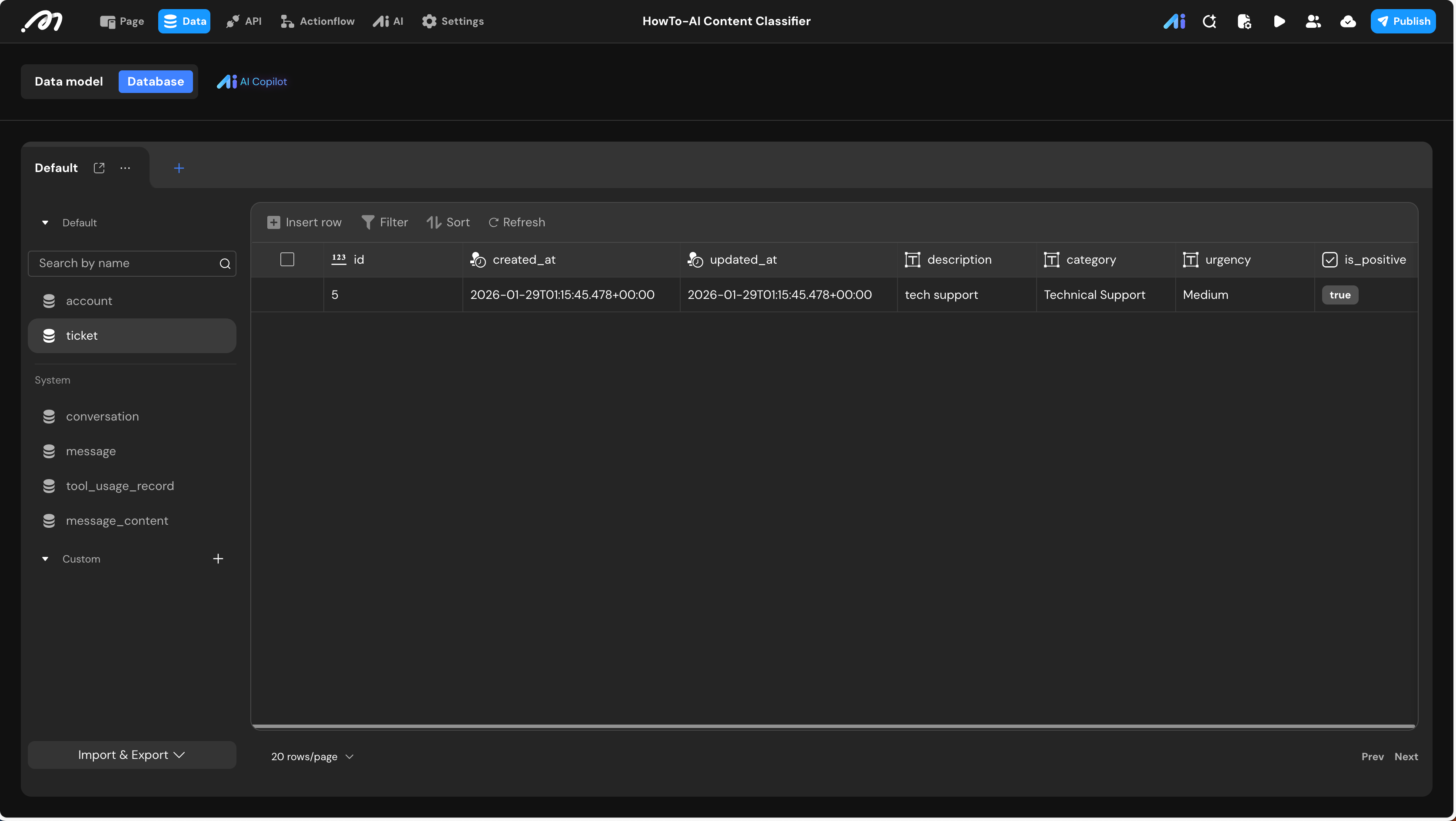
Task: Toggle the true value in is_positive
Action: [1340, 295]
